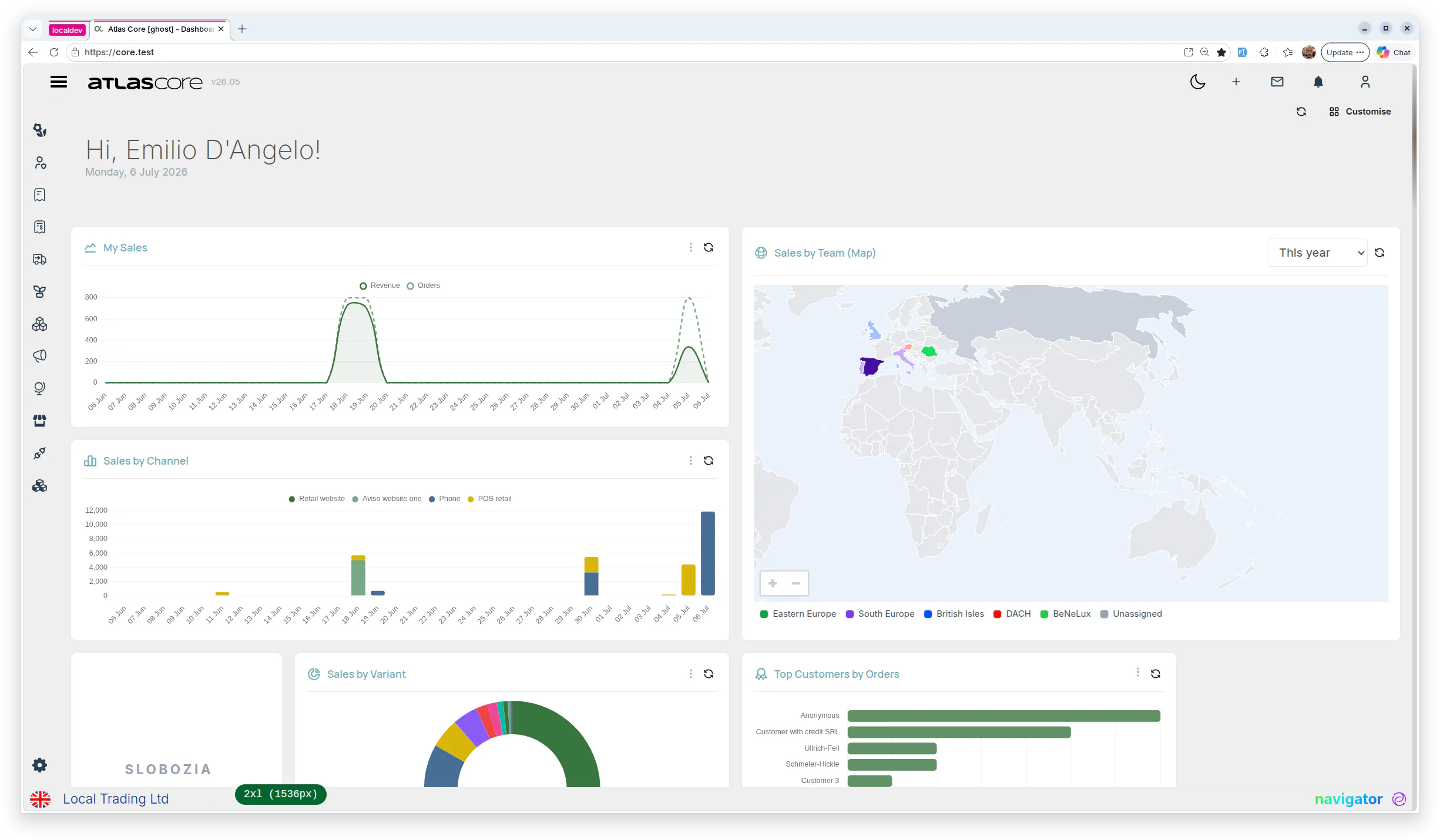Open a new browser tab
Screen dimensions: 1440x840
point(242,29)
